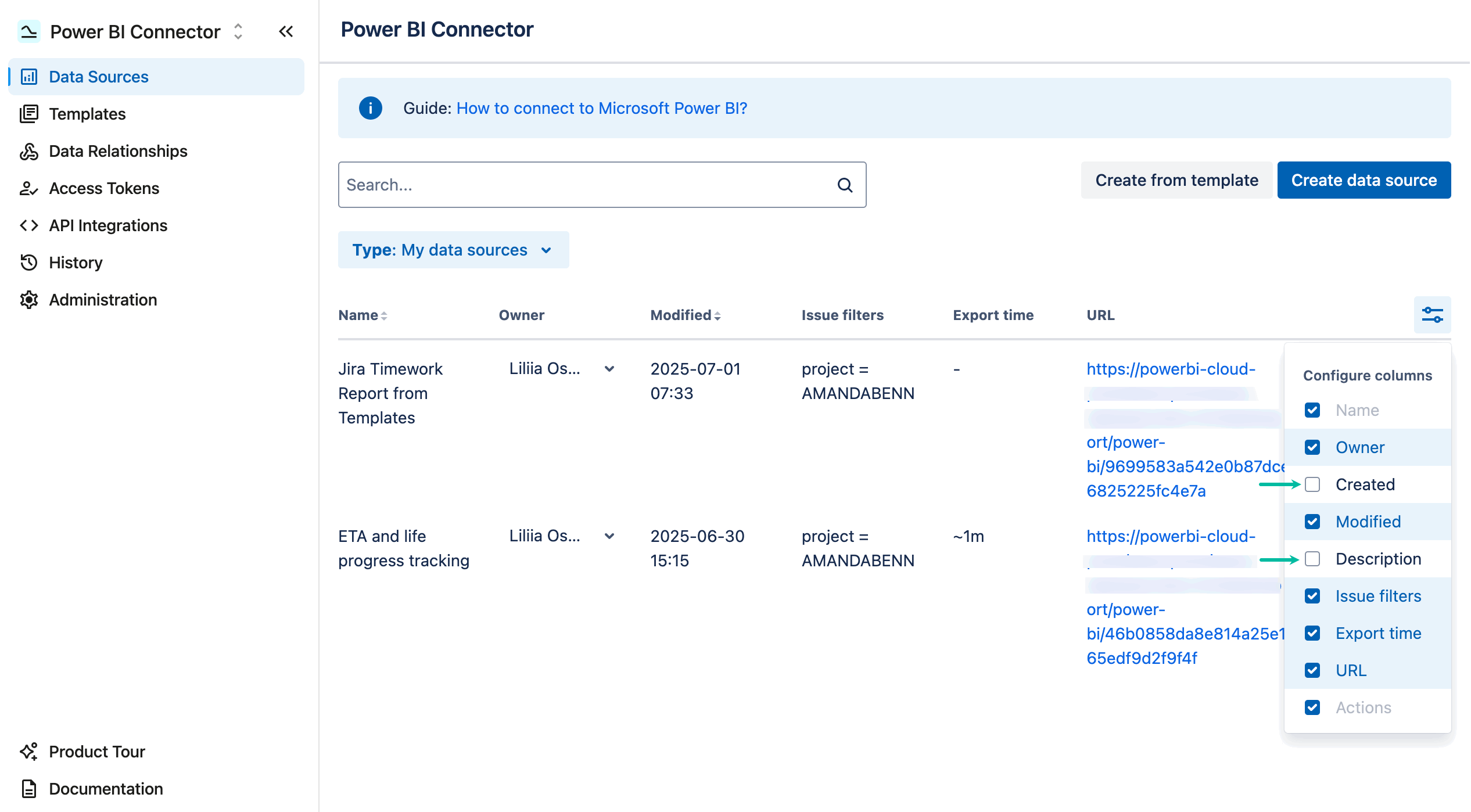This screenshot has height=812, width=1471.
Task: Click the Power BI Connector app logo
Action: (29, 31)
